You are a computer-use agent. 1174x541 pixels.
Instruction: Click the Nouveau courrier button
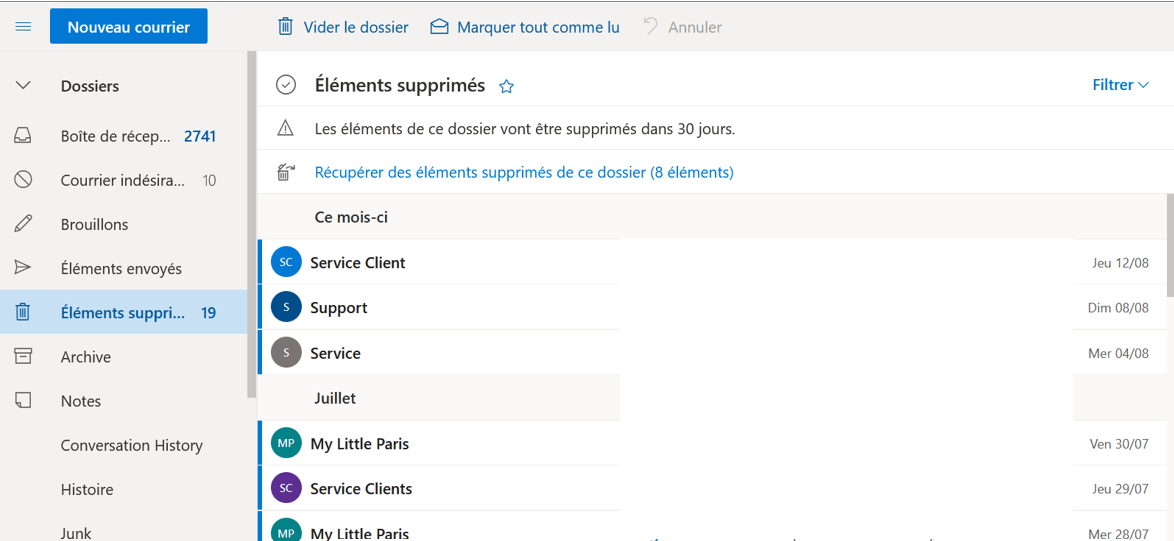(129, 27)
